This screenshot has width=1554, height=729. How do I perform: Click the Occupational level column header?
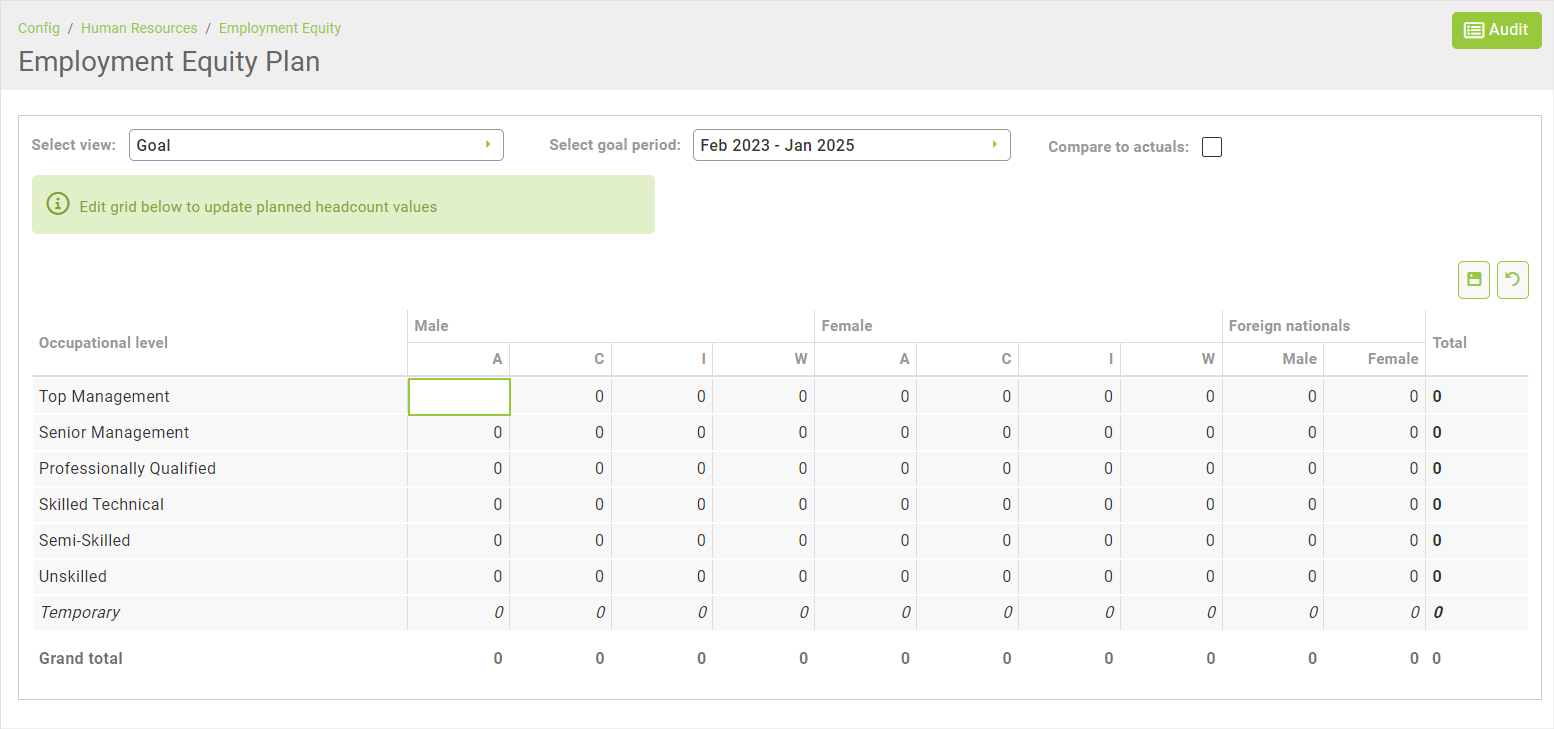point(103,343)
